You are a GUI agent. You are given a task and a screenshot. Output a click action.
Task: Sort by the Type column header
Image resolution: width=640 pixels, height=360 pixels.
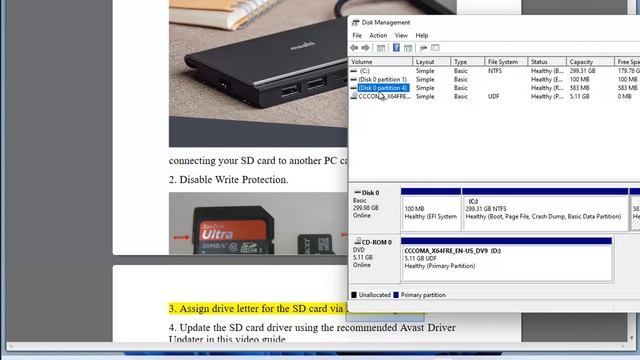point(467,62)
